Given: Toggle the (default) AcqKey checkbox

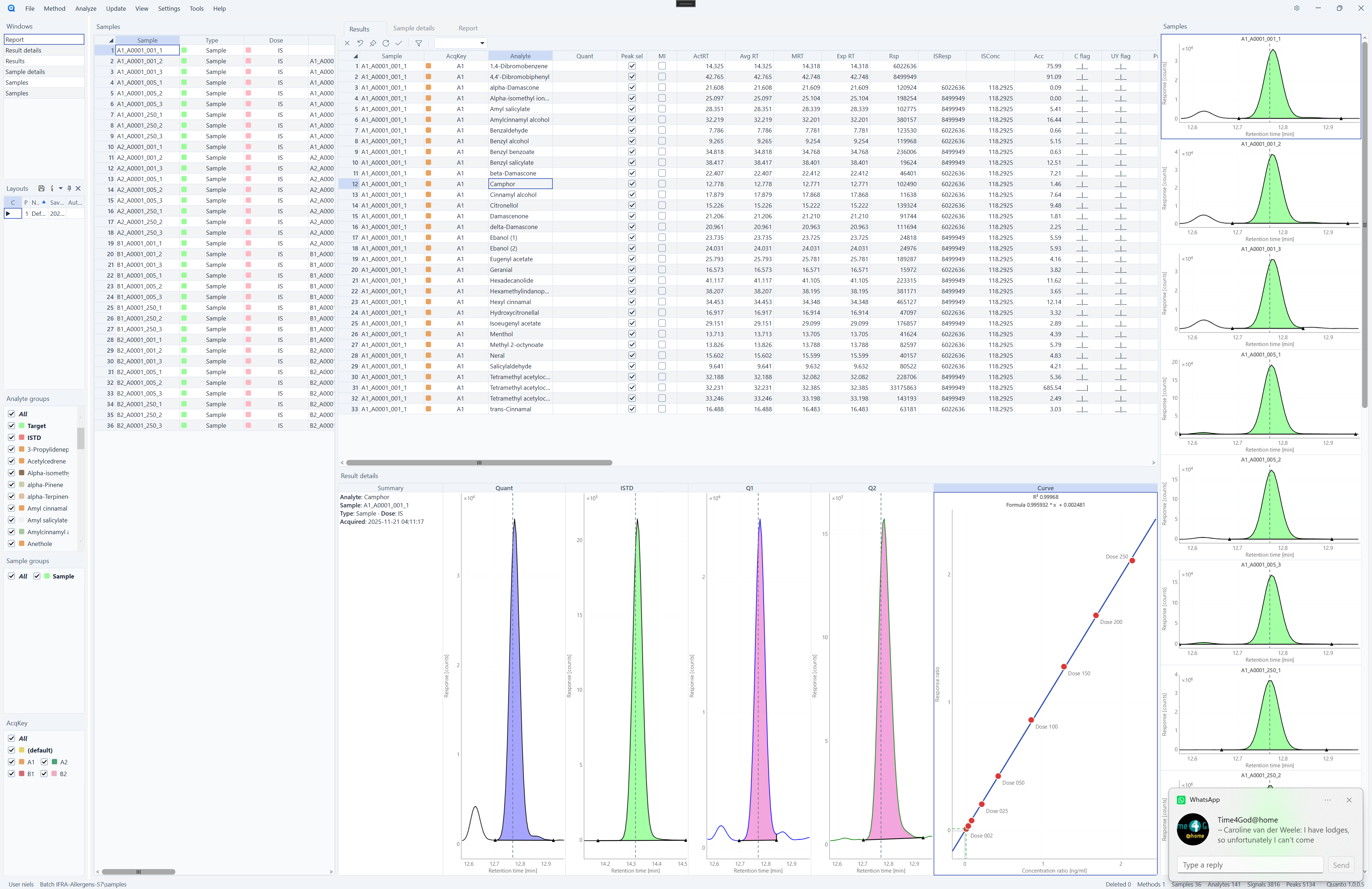Looking at the screenshot, I should point(11,750).
